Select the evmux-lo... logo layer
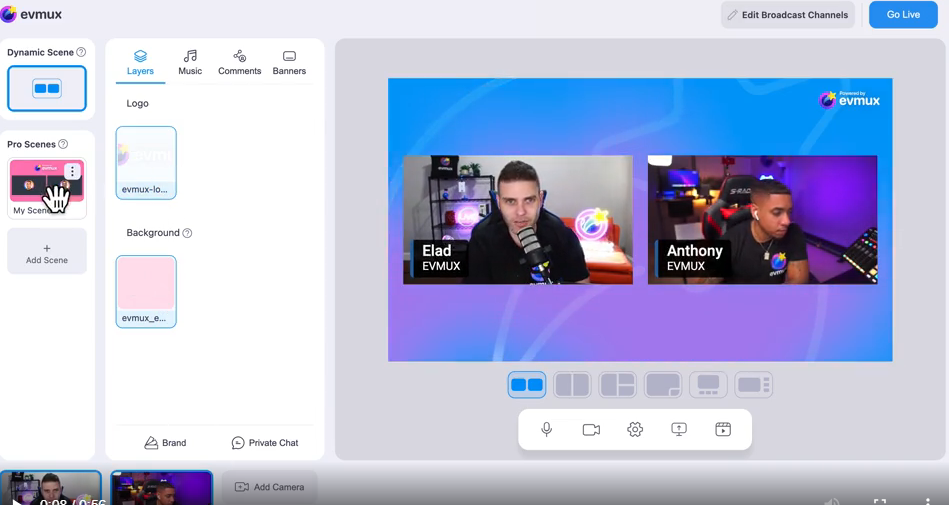949x505 pixels. (x=146, y=162)
